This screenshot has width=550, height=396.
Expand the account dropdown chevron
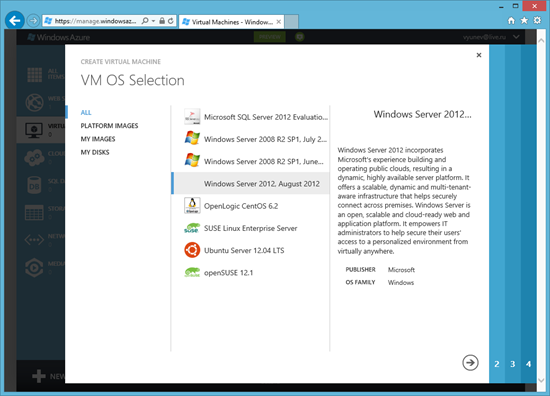point(516,37)
